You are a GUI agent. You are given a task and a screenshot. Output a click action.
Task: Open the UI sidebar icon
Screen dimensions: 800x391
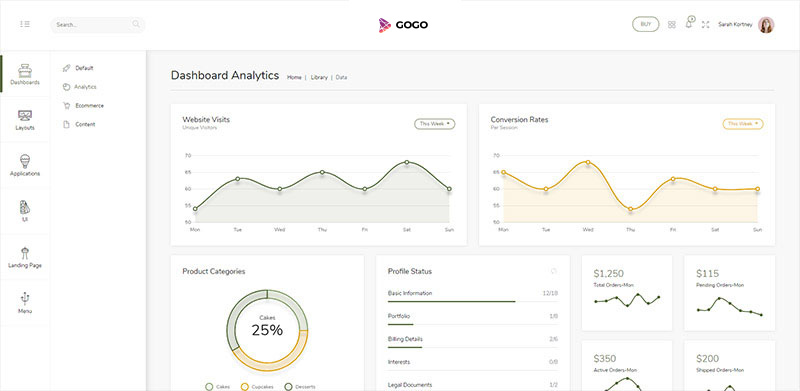coord(24,207)
